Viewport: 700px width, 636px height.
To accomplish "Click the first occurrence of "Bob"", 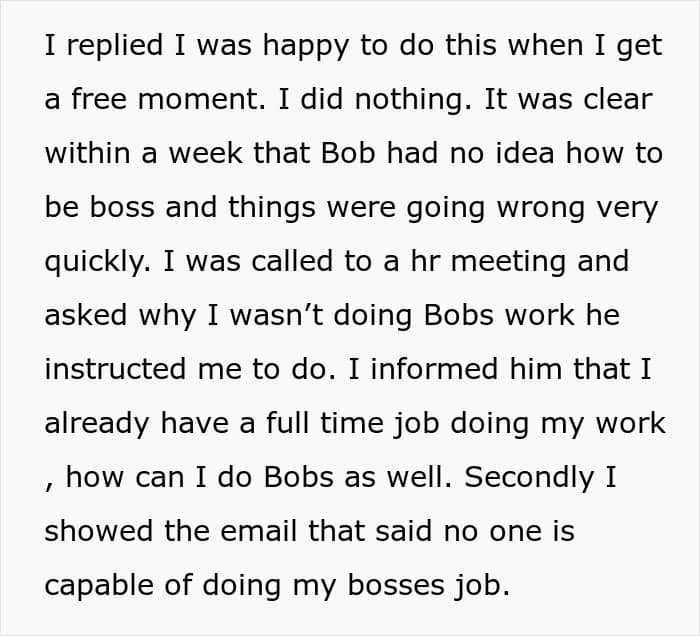I will (x=348, y=153).
